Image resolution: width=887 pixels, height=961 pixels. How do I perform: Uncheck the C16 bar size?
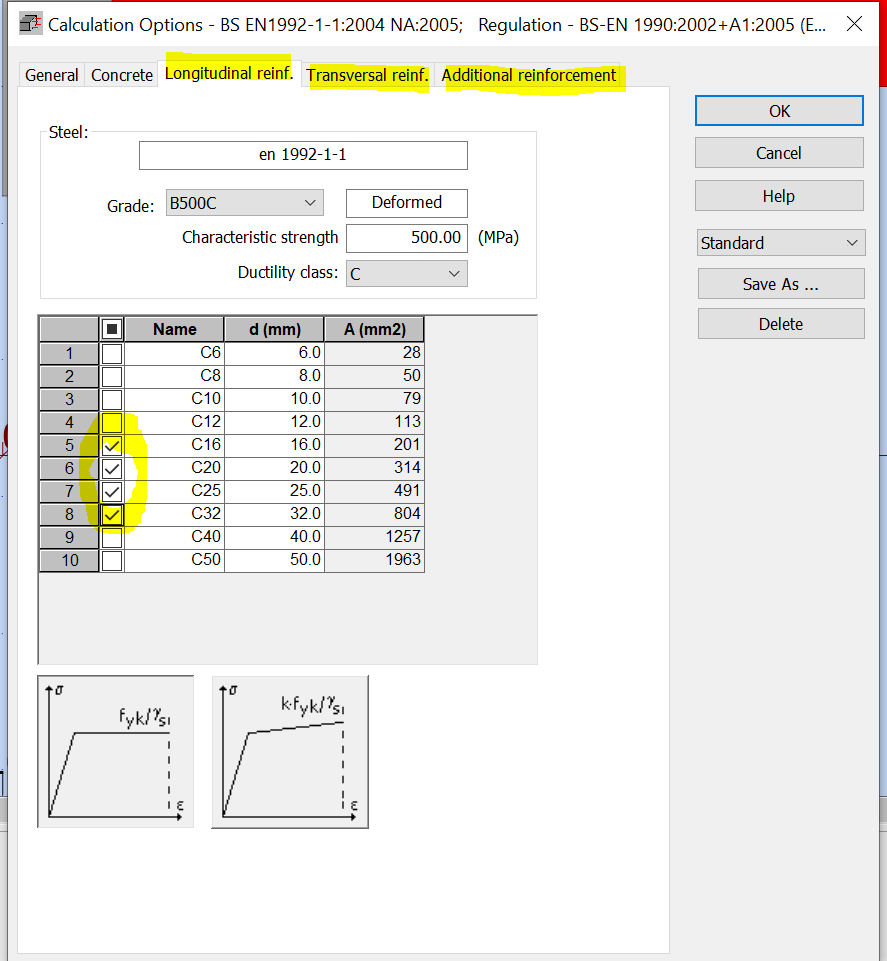tap(111, 444)
